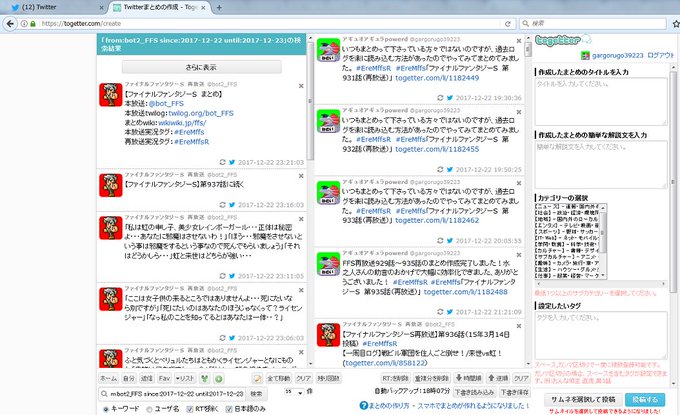Select the ユーザ名 radio button
680x415 pixels.
click(x=150, y=409)
